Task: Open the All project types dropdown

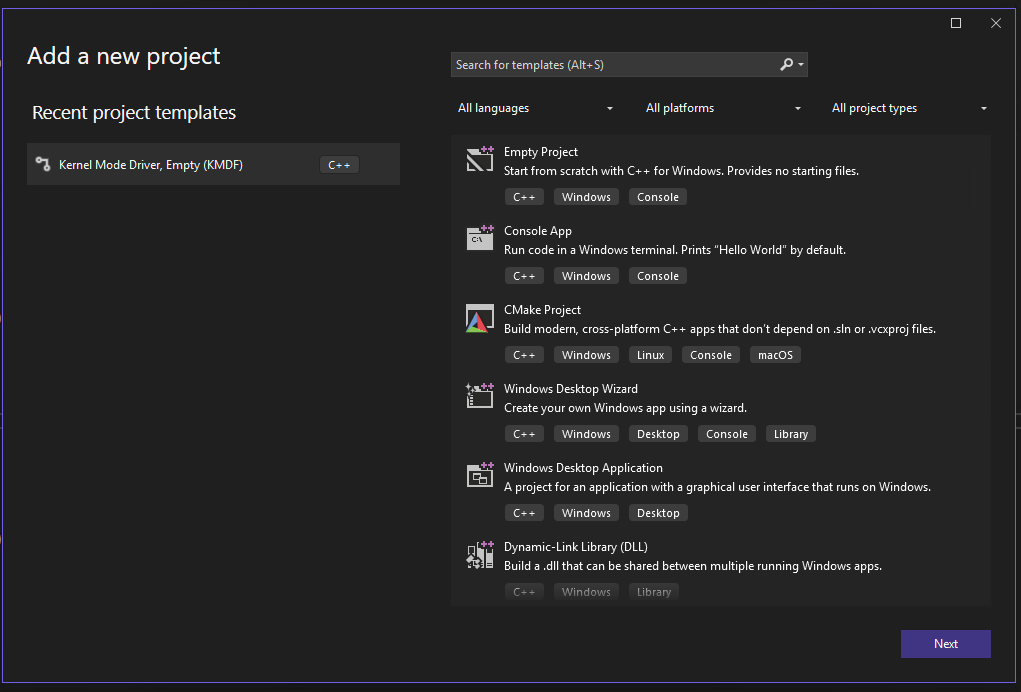Action: 908,108
